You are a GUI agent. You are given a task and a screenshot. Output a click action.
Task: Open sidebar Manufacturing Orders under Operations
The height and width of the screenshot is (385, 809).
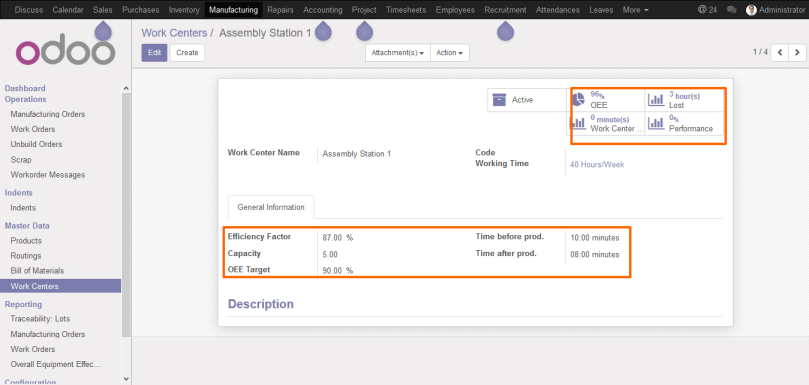pyautogui.click(x=48, y=114)
